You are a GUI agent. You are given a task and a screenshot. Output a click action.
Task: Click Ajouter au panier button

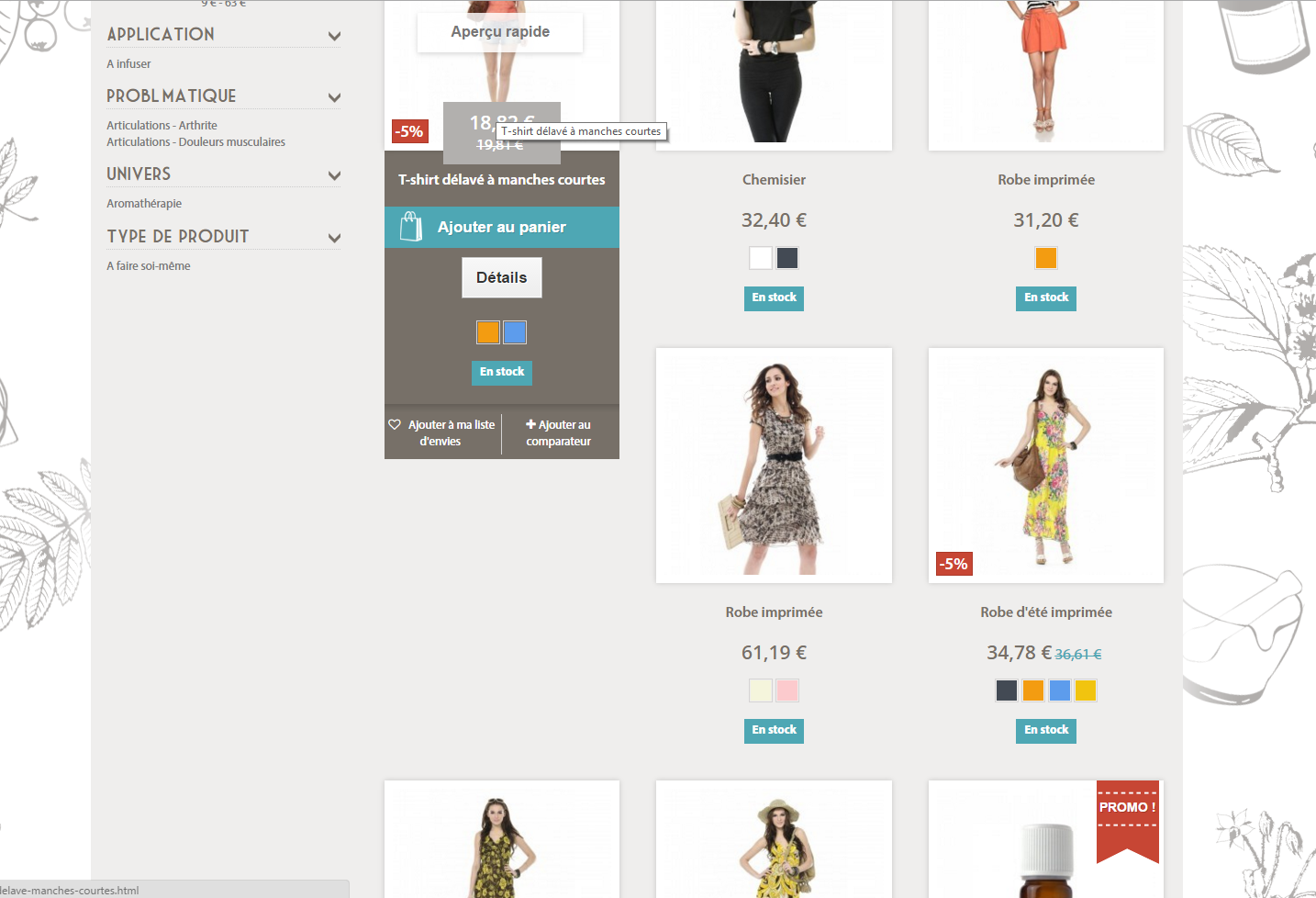click(x=502, y=227)
